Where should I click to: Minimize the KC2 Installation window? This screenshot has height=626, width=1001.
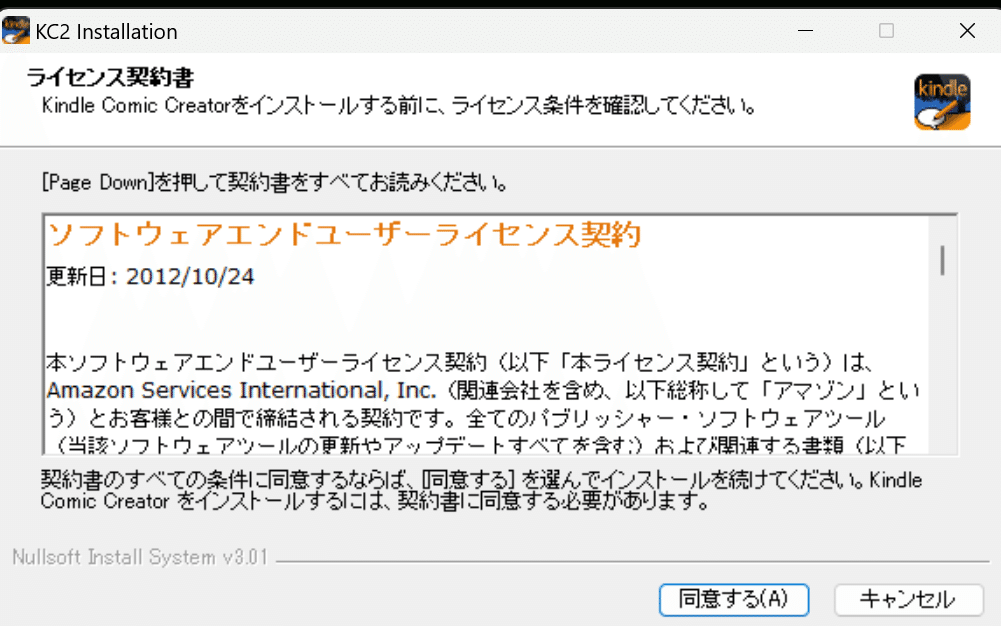coord(806,31)
